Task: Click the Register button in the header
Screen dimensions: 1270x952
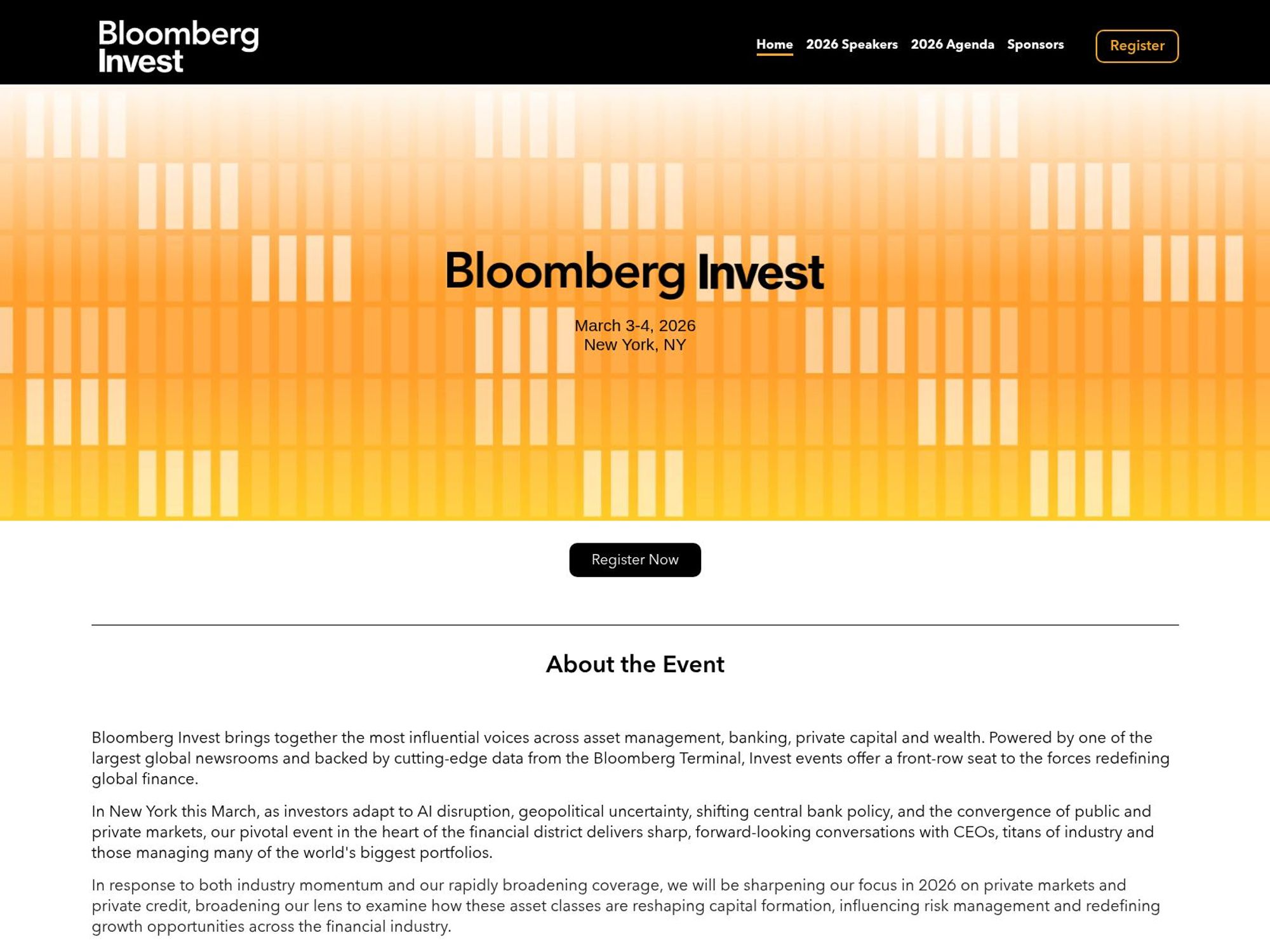Action: (x=1137, y=46)
